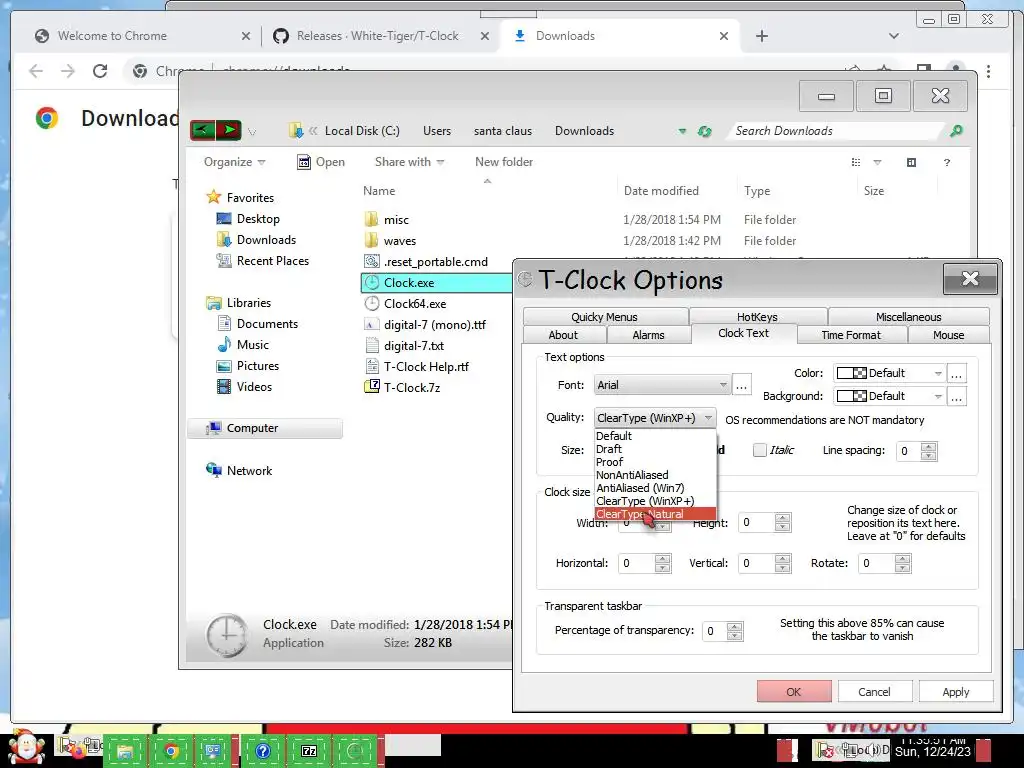Switch to the Mouse tab
This screenshot has width=1024, height=768.
(x=948, y=335)
